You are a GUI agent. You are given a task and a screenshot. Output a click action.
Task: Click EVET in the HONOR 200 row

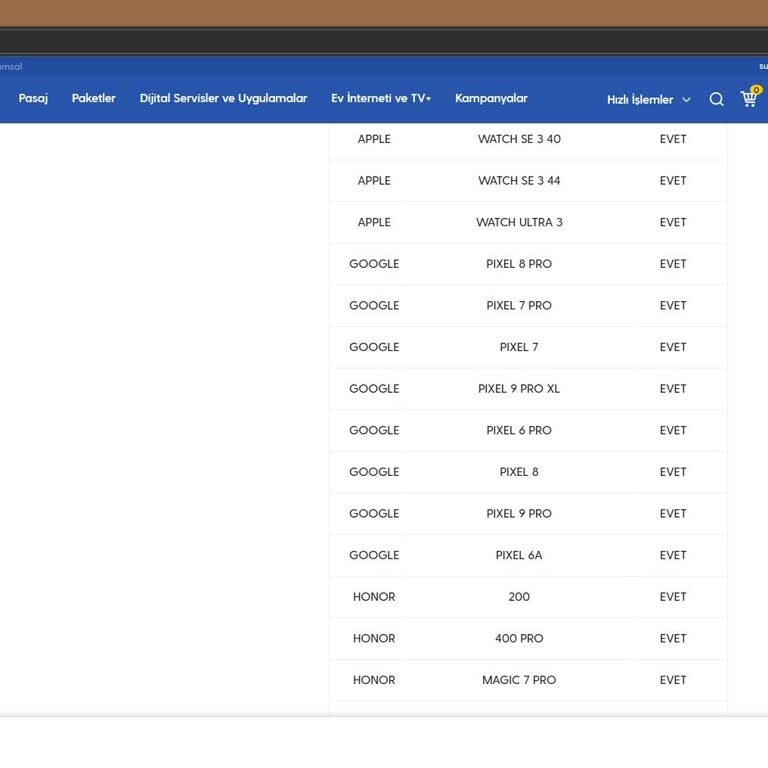click(x=673, y=597)
